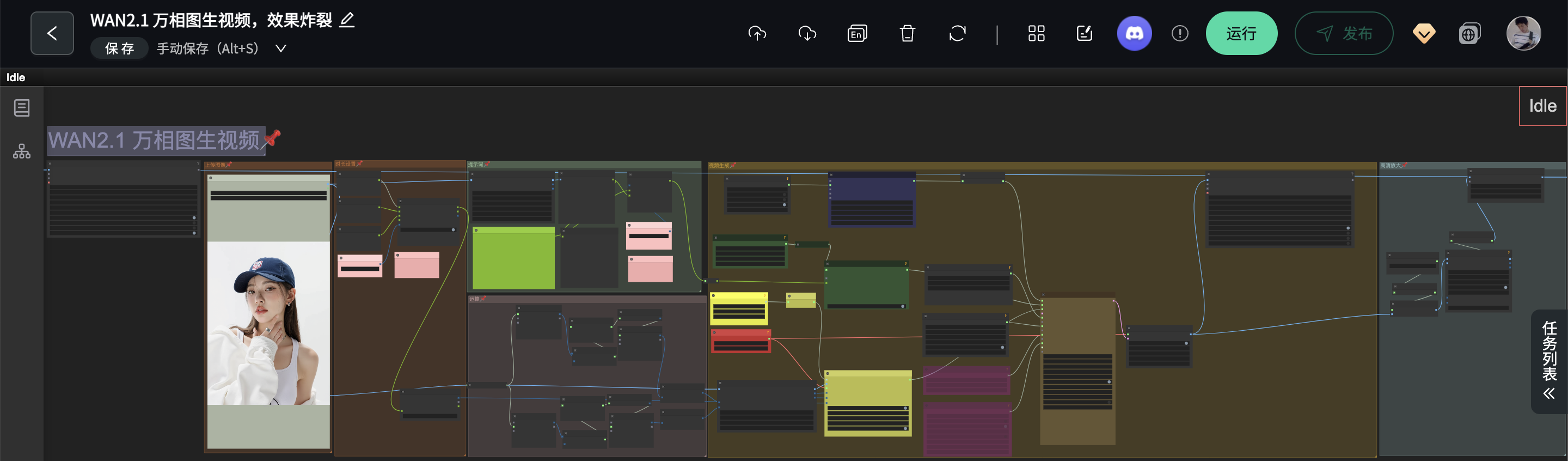Toggle the collapse dot on the red node
Image resolution: width=1568 pixels, height=461 pixels.
pyautogui.click(x=715, y=332)
